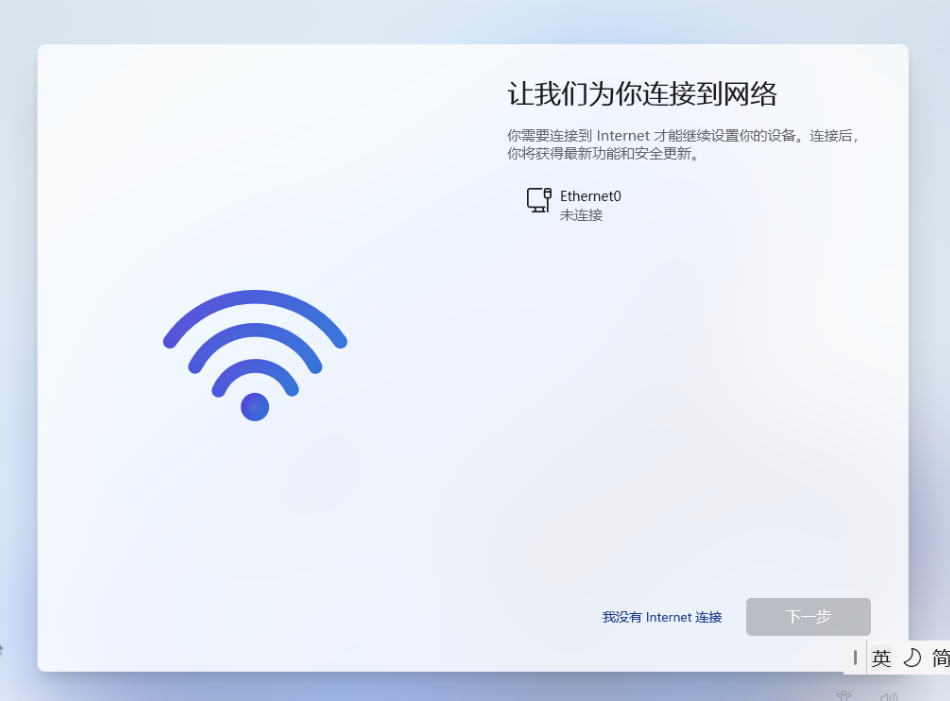Click the 未连接 status text
The height and width of the screenshot is (701, 950).
581,215
